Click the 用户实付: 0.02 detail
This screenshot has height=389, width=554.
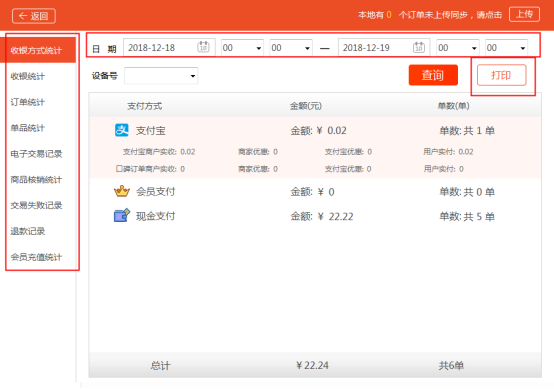pyautogui.click(x=448, y=152)
